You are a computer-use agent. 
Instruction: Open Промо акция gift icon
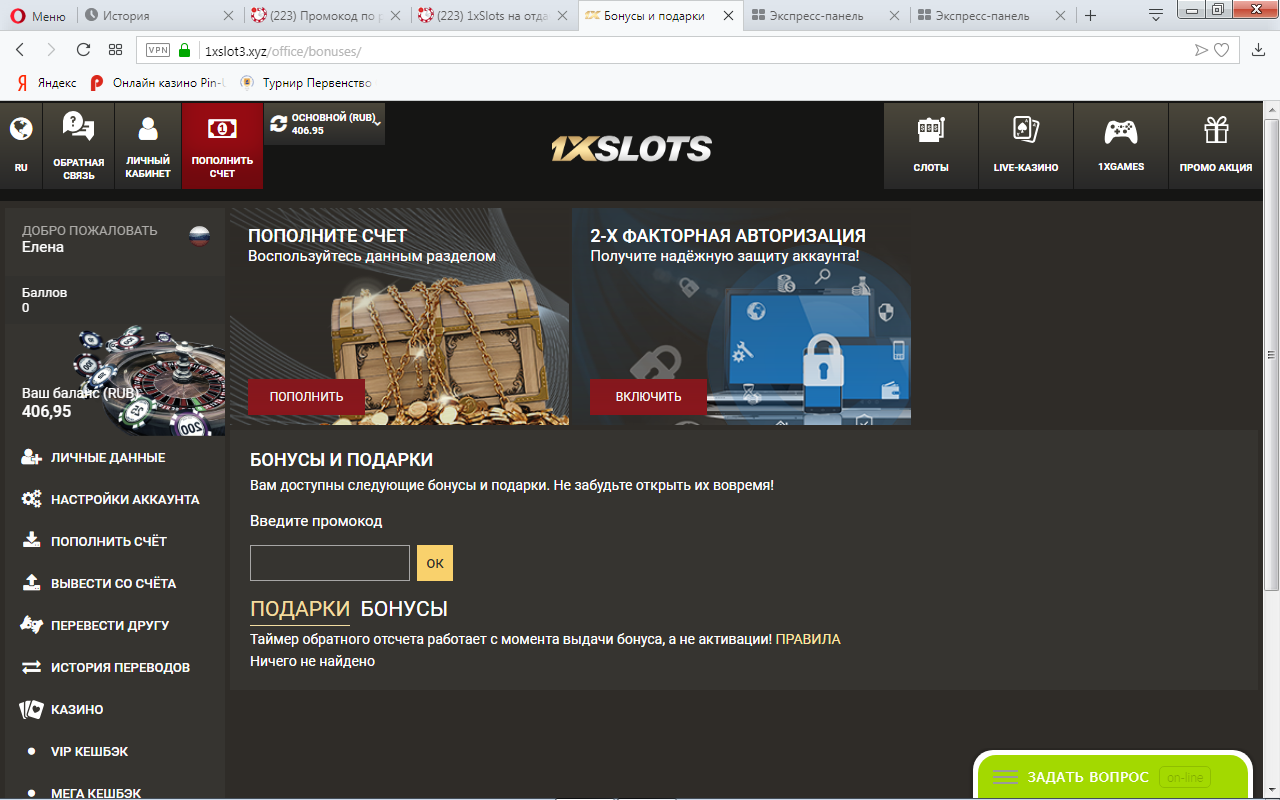coord(1216,130)
